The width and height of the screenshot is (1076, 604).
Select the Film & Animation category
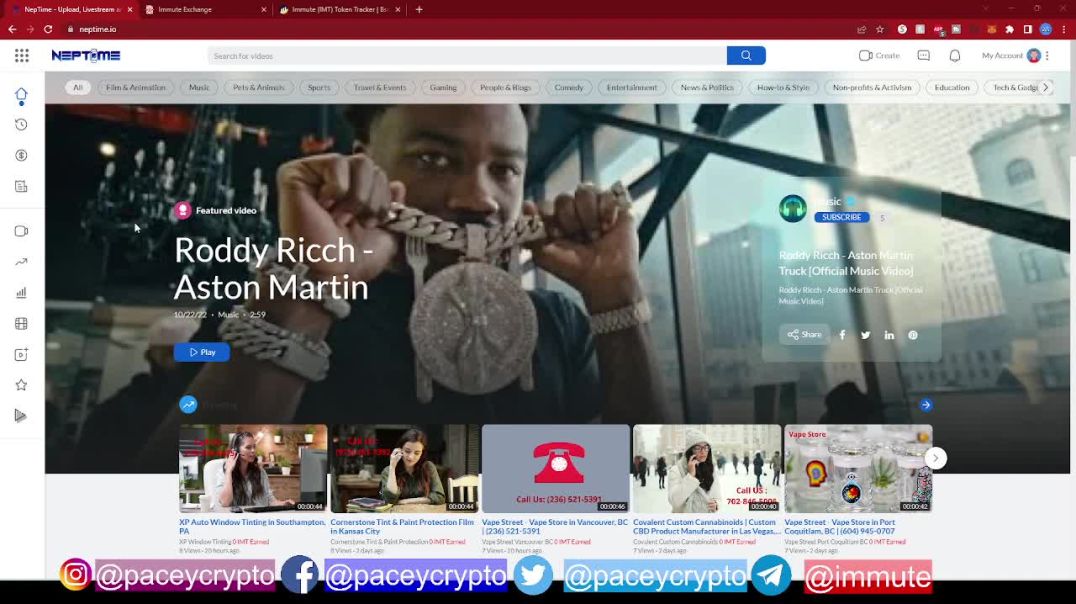[135, 87]
